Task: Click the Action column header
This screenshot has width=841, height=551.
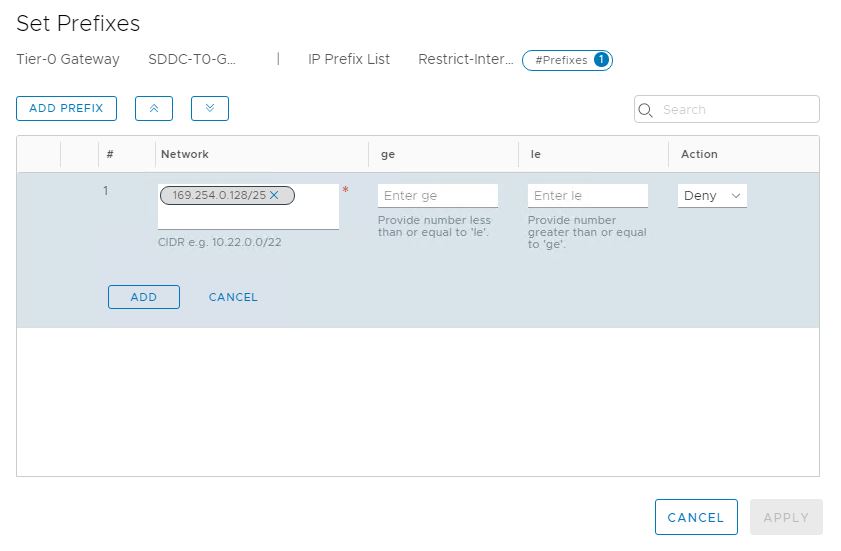Action: click(x=699, y=155)
